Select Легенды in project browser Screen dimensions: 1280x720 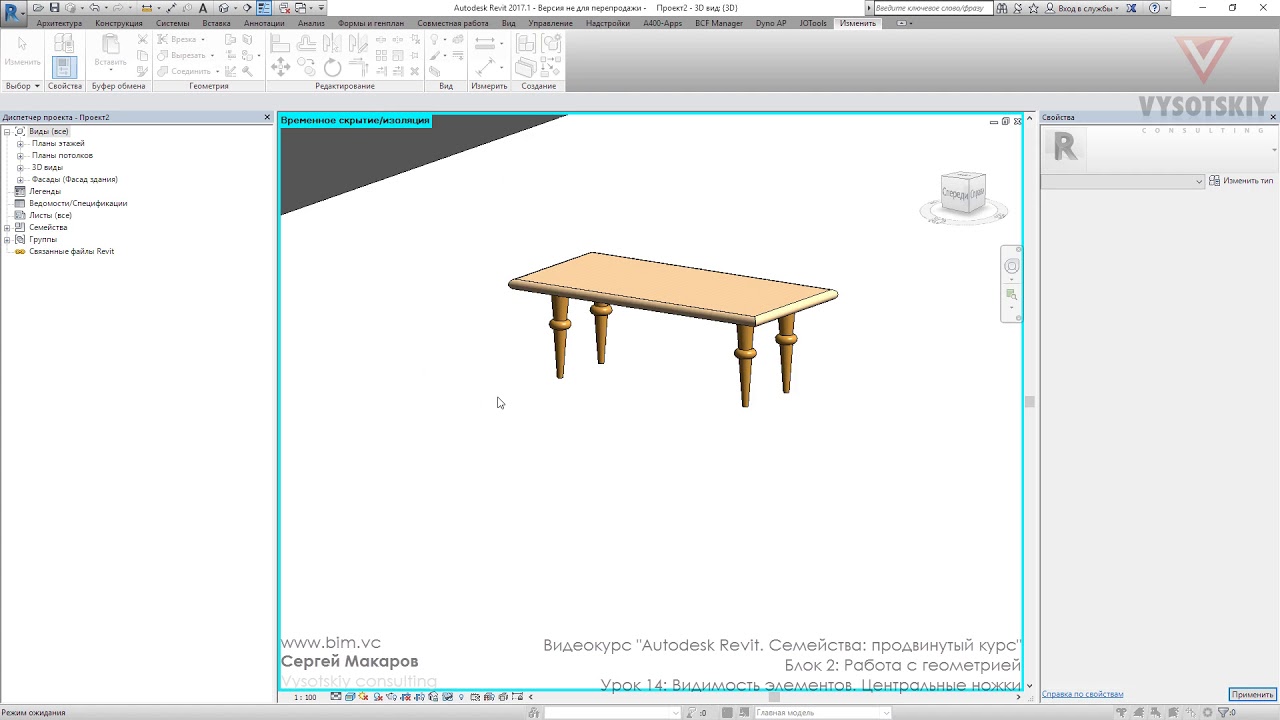(x=45, y=191)
